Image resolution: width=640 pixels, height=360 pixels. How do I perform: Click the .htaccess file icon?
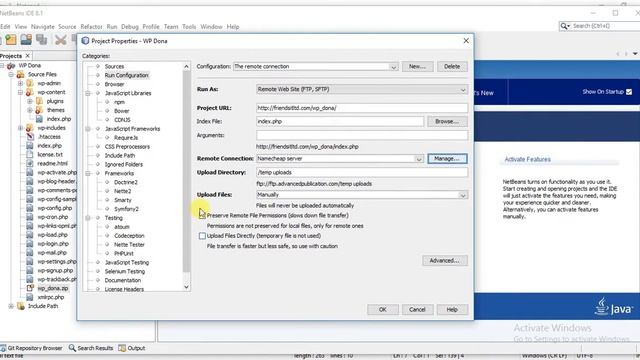(x=30, y=137)
